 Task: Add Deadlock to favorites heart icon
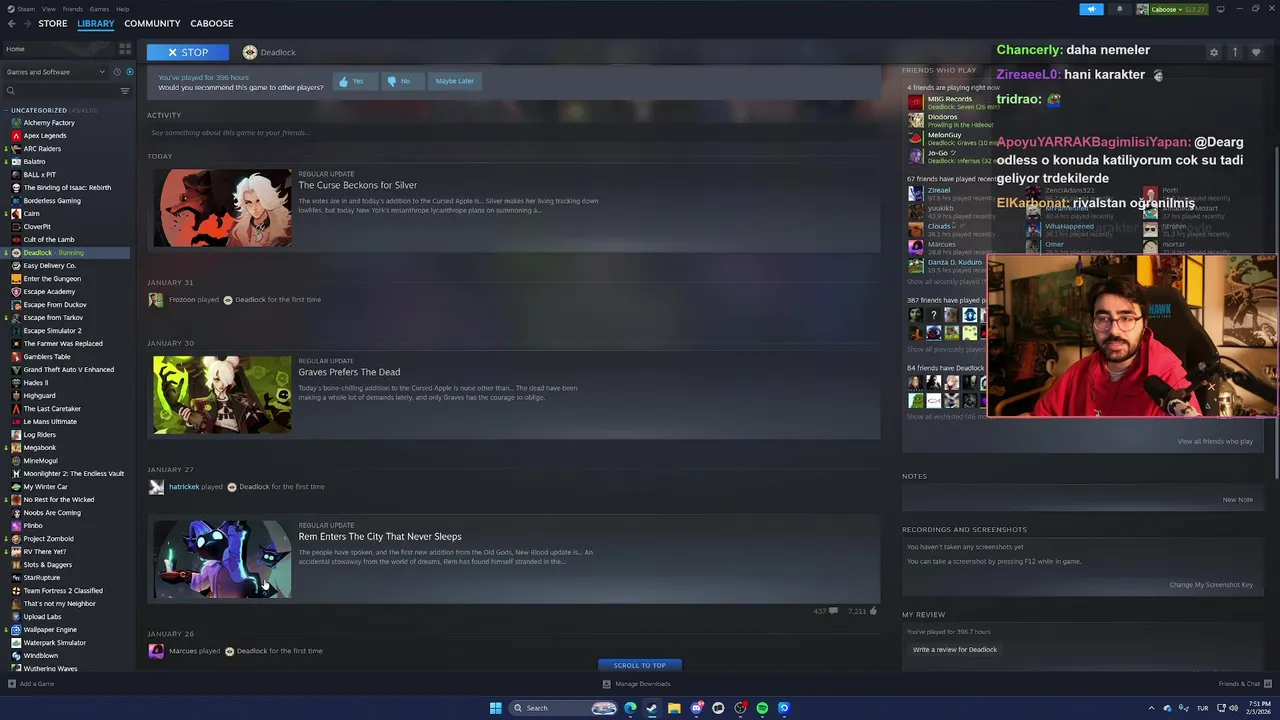tap(1256, 52)
